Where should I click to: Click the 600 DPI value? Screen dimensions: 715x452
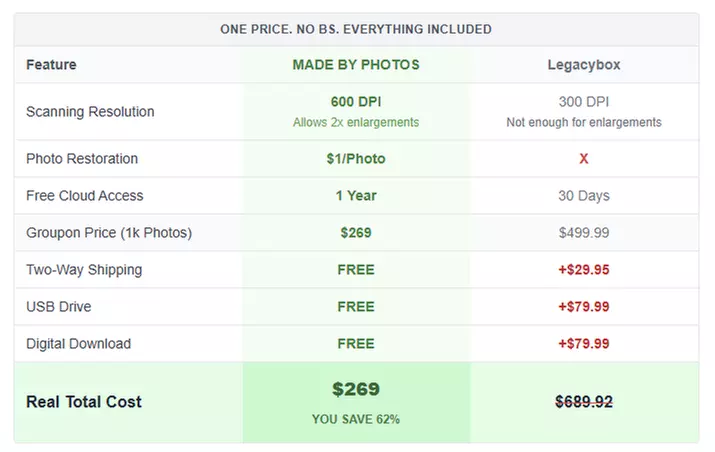(x=356, y=102)
